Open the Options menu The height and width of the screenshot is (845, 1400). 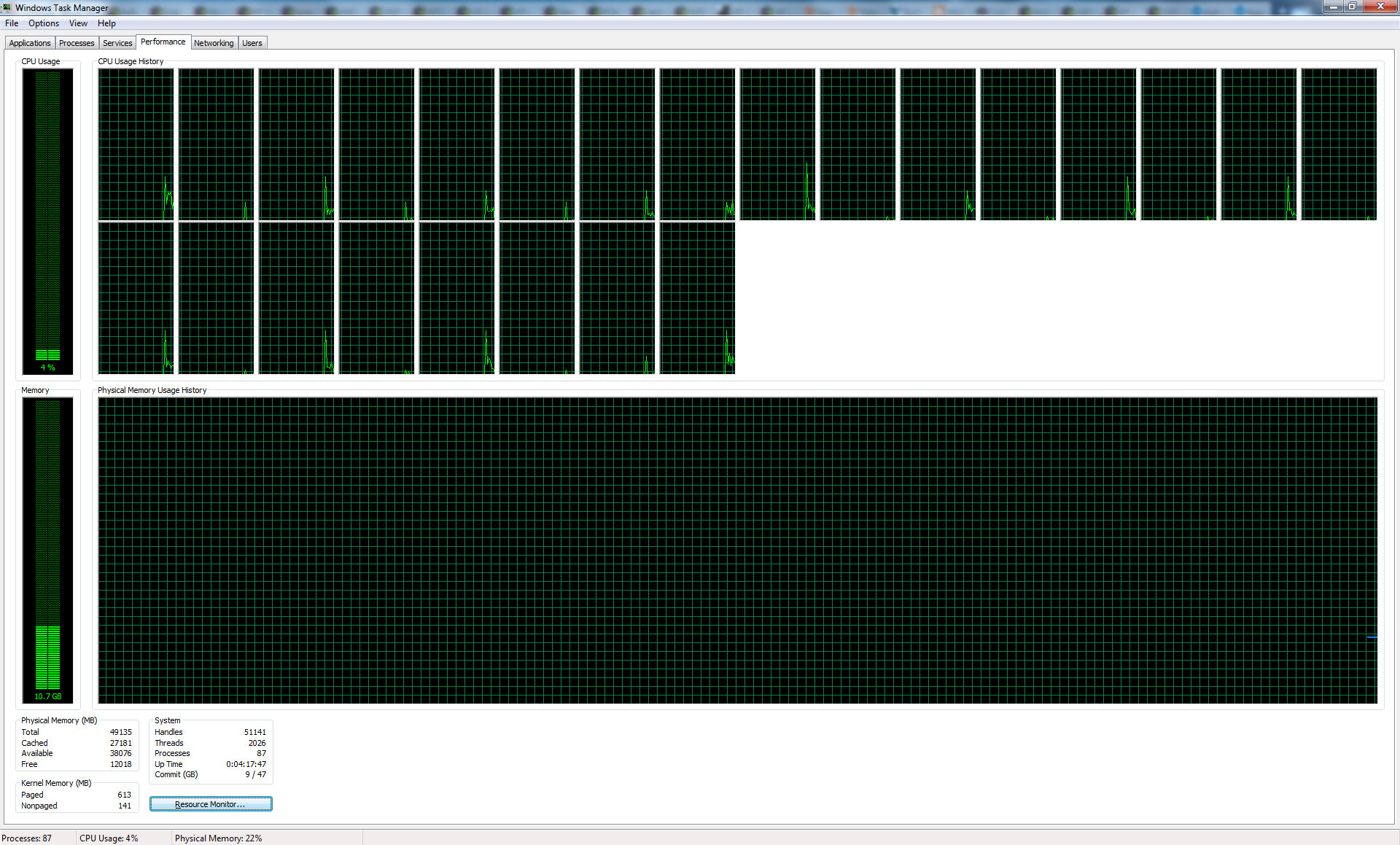44,23
